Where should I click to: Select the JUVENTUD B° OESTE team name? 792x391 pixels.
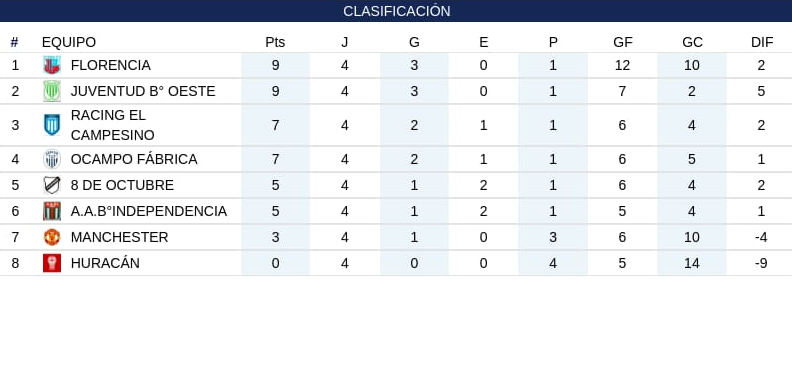point(143,91)
